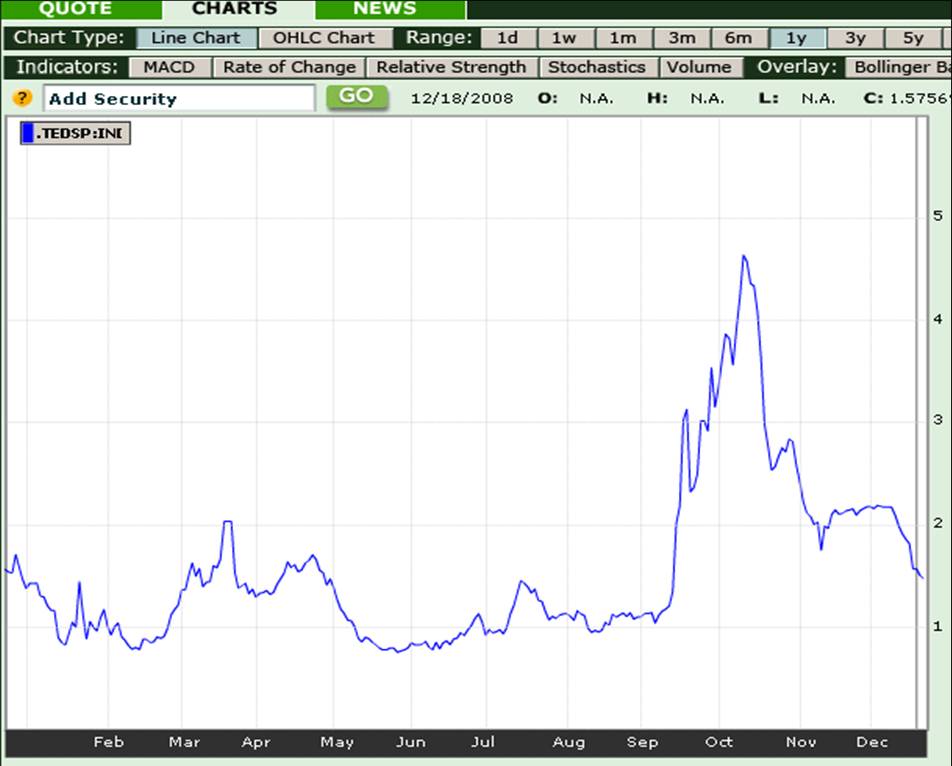Click the Nov label on time axis

click(801, 742)
